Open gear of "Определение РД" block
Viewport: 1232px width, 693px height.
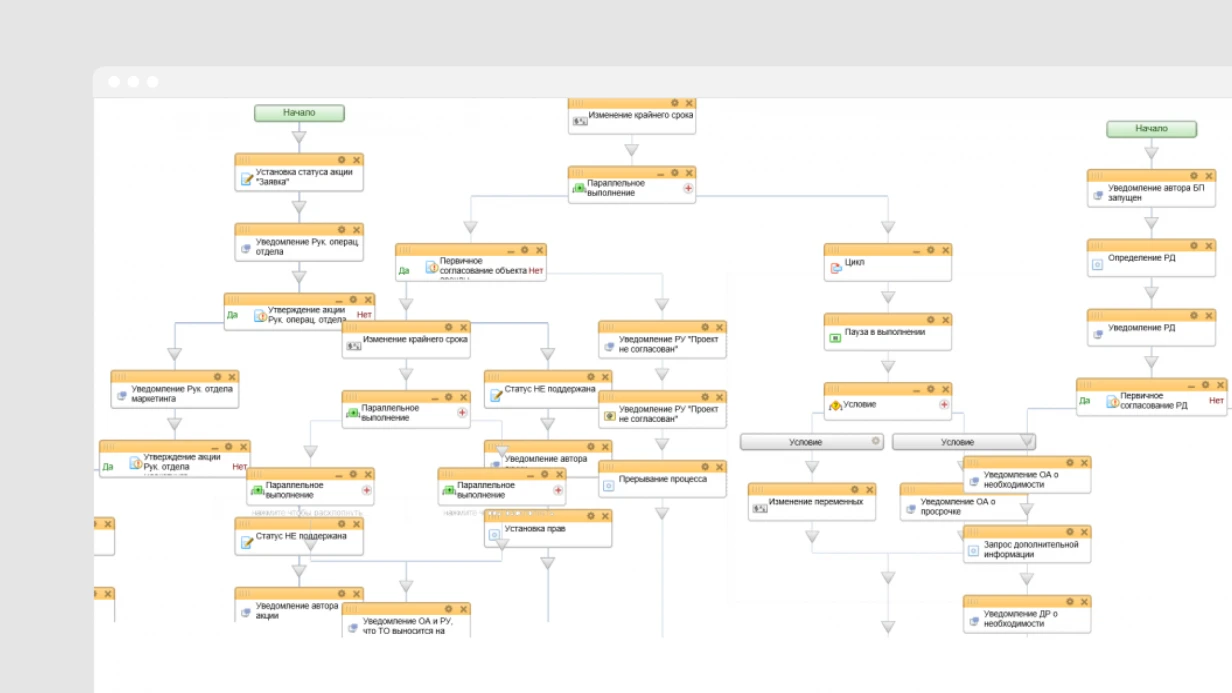tap(1194, 245)
